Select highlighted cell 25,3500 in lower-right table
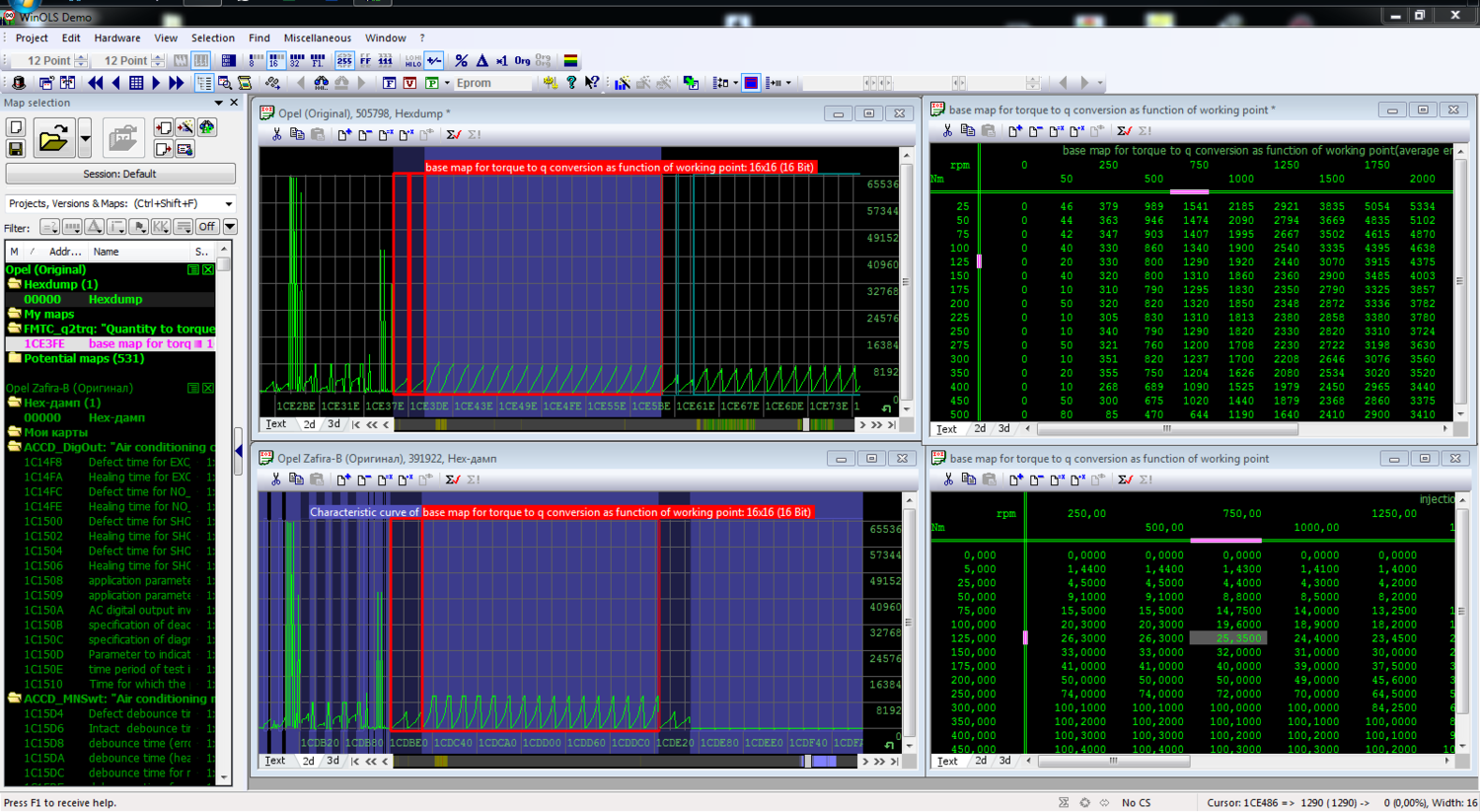Image resolution: width=1480 pixels, height=812 pixels. coord(1227,638)
